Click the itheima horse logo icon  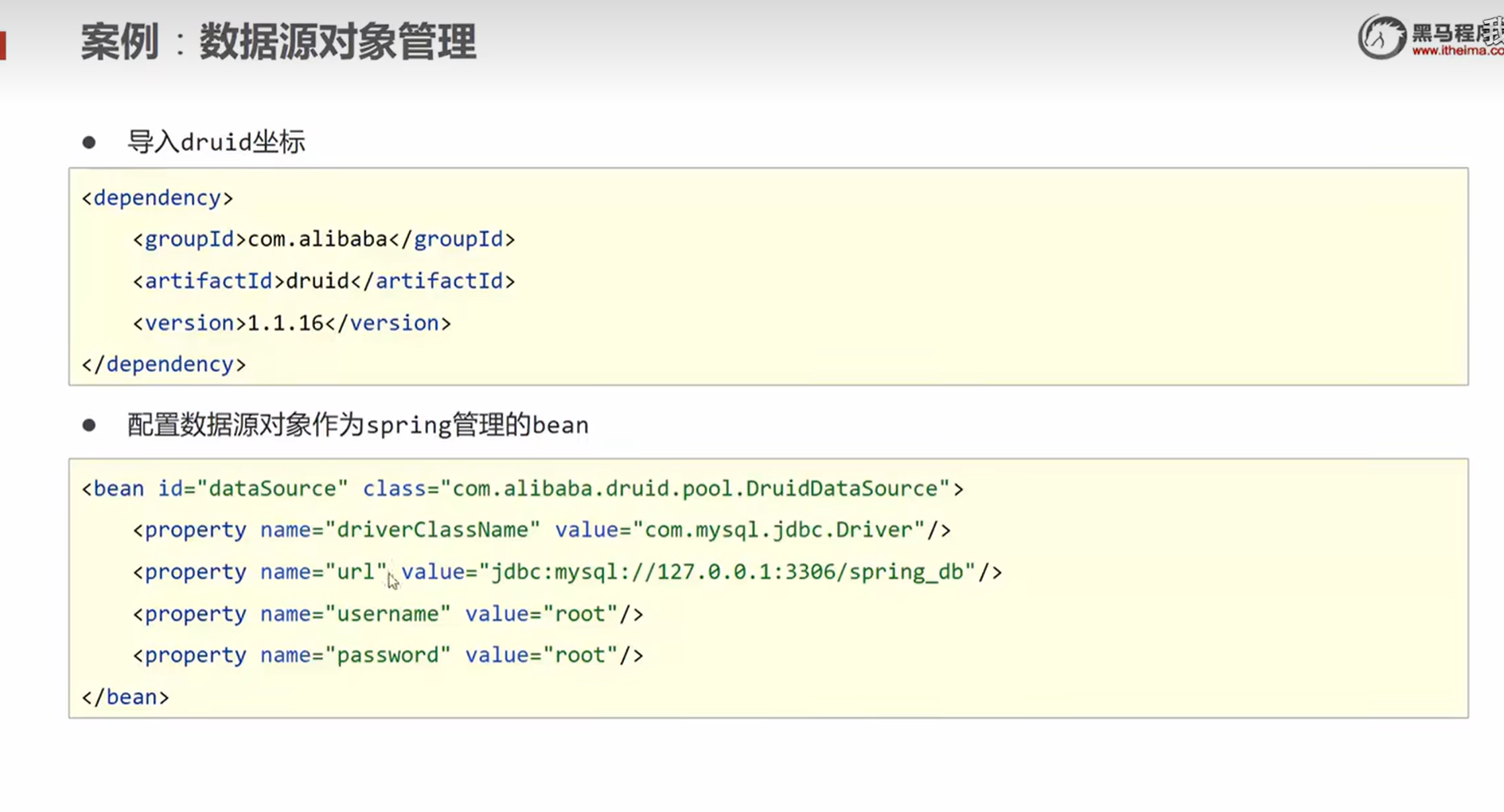click(1381, 37)
